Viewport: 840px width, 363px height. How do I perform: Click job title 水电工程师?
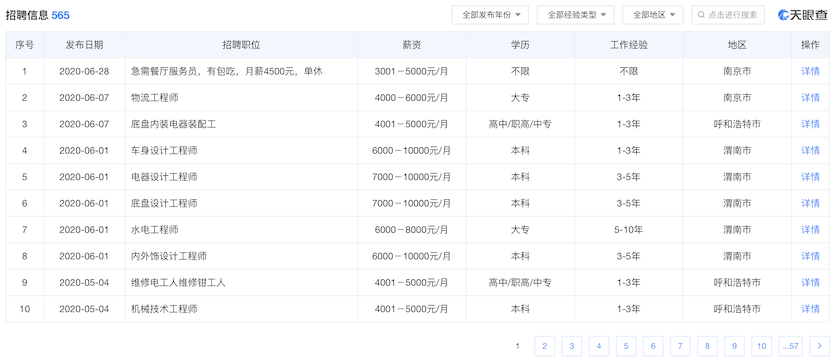[x=154, y=230]
